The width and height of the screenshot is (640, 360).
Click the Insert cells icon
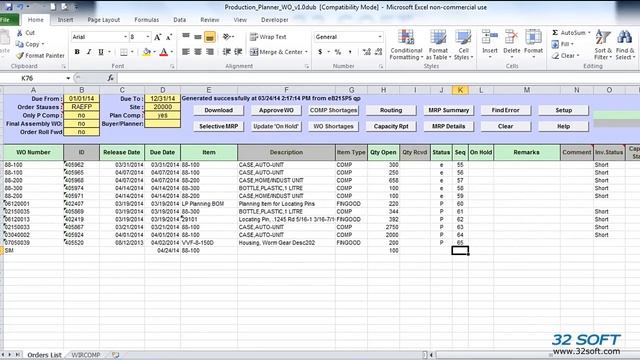point(489,37)
